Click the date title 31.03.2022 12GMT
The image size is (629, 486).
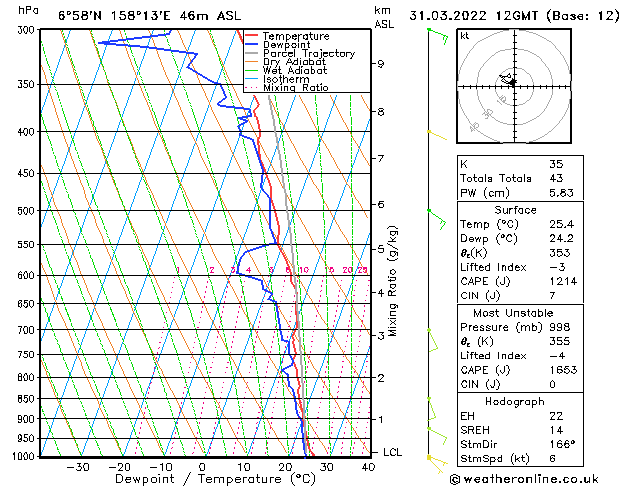coord(511,15)
